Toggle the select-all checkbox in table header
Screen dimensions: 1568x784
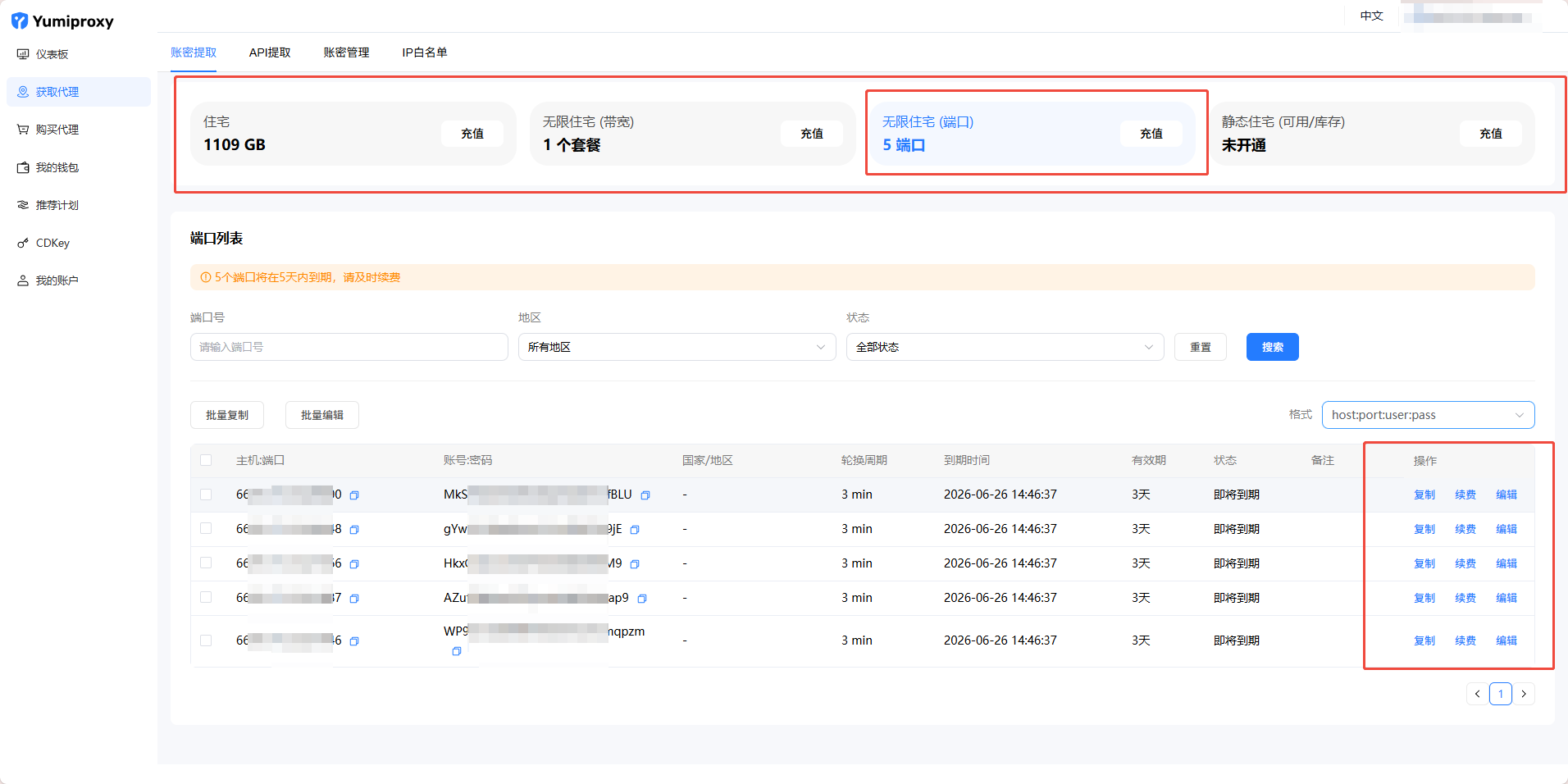click(x=206, y=460)
